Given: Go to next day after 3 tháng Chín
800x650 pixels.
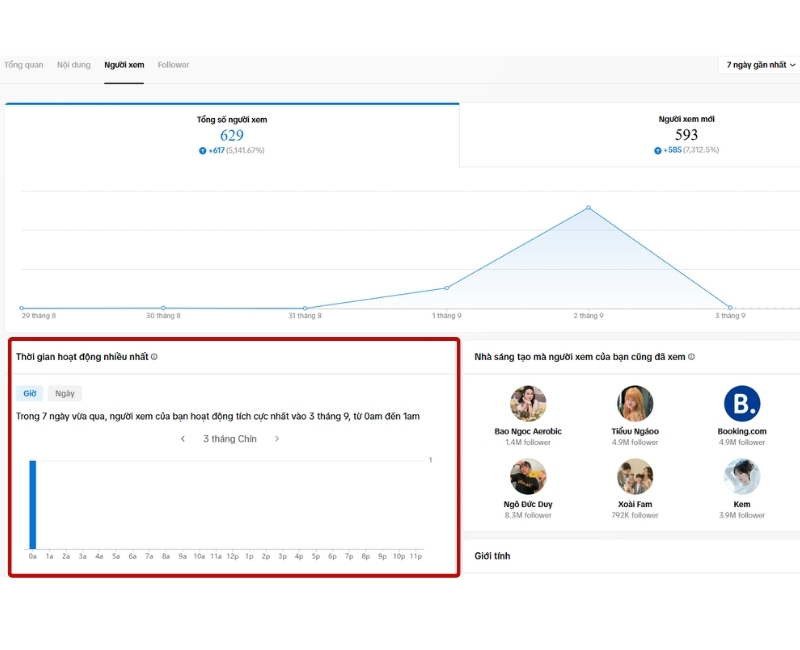Looking at the screenshot, I should pos(277,439).
